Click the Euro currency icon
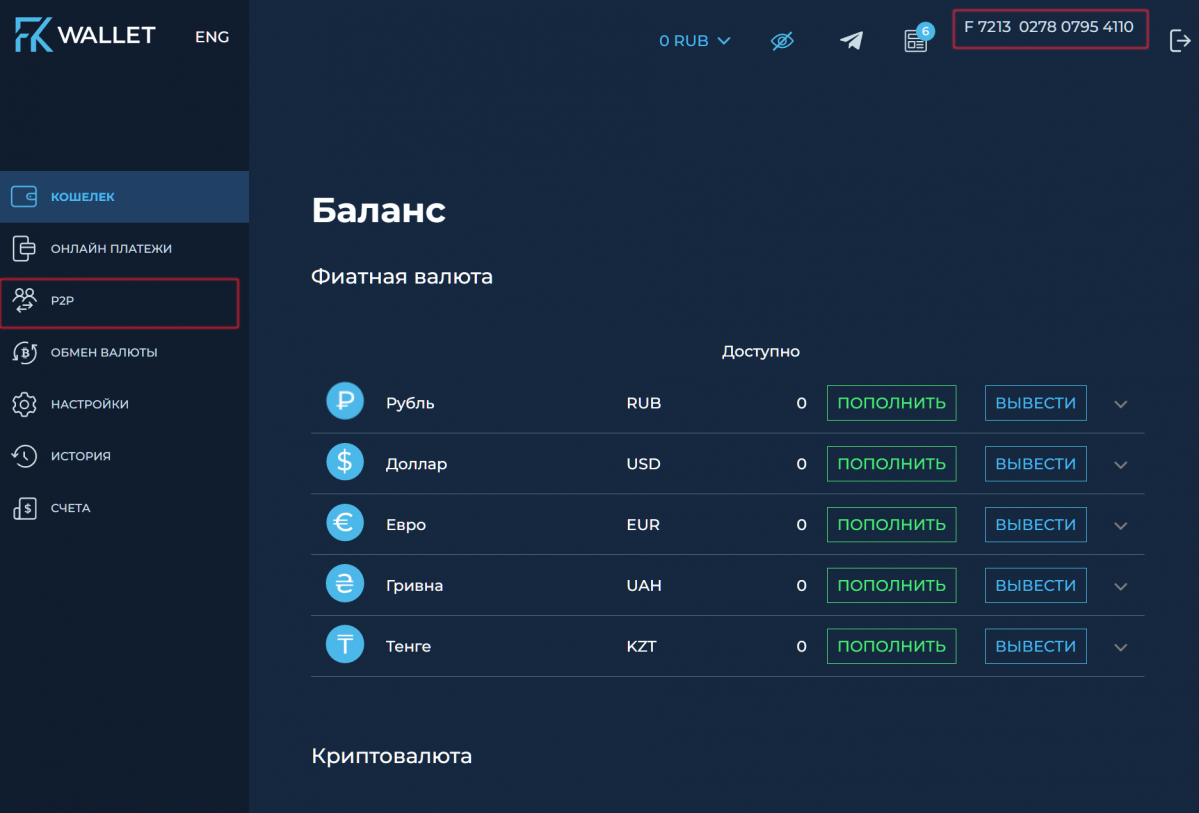This screenshot has width=1199, height=813. pos(345,524)
